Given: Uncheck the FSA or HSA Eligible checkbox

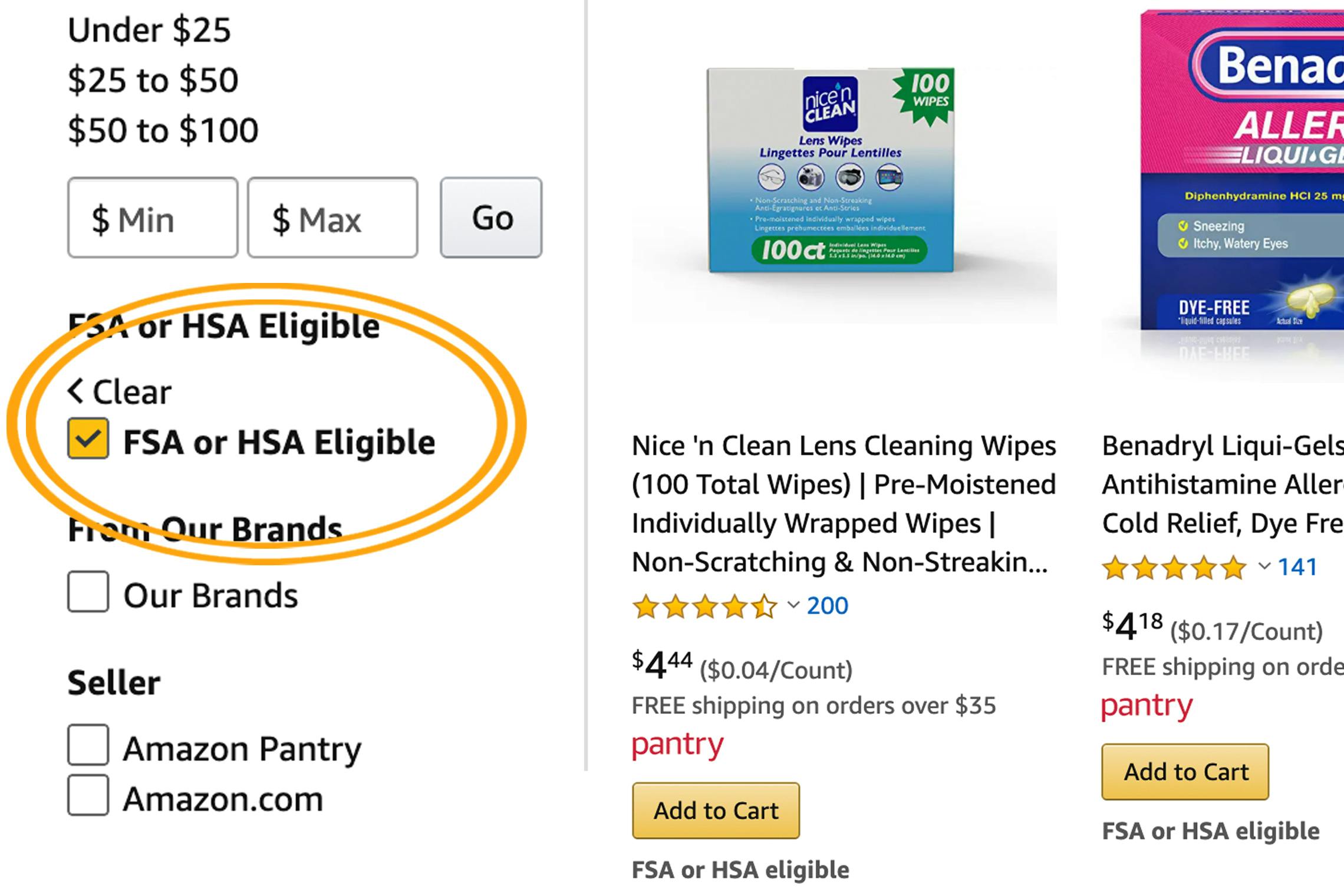Looking at the screenshot, I should click(88, 439).
